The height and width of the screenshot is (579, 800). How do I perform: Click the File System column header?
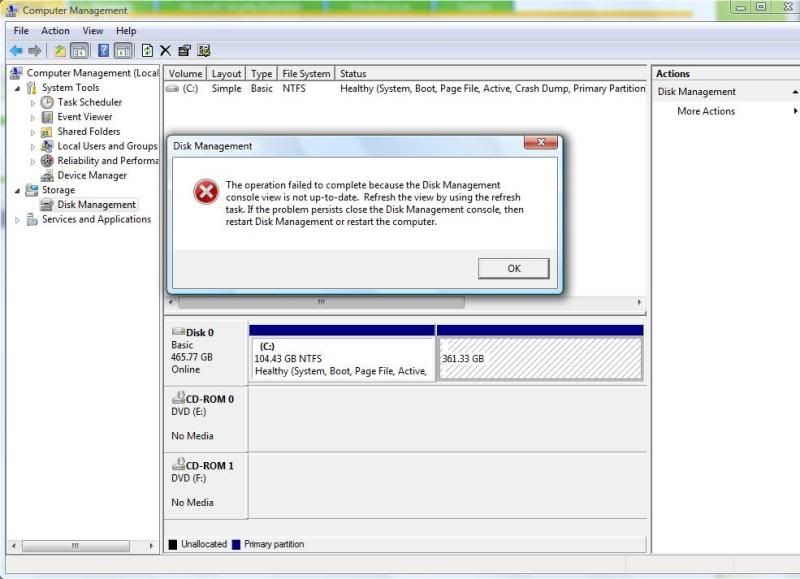tap(306, 74)
